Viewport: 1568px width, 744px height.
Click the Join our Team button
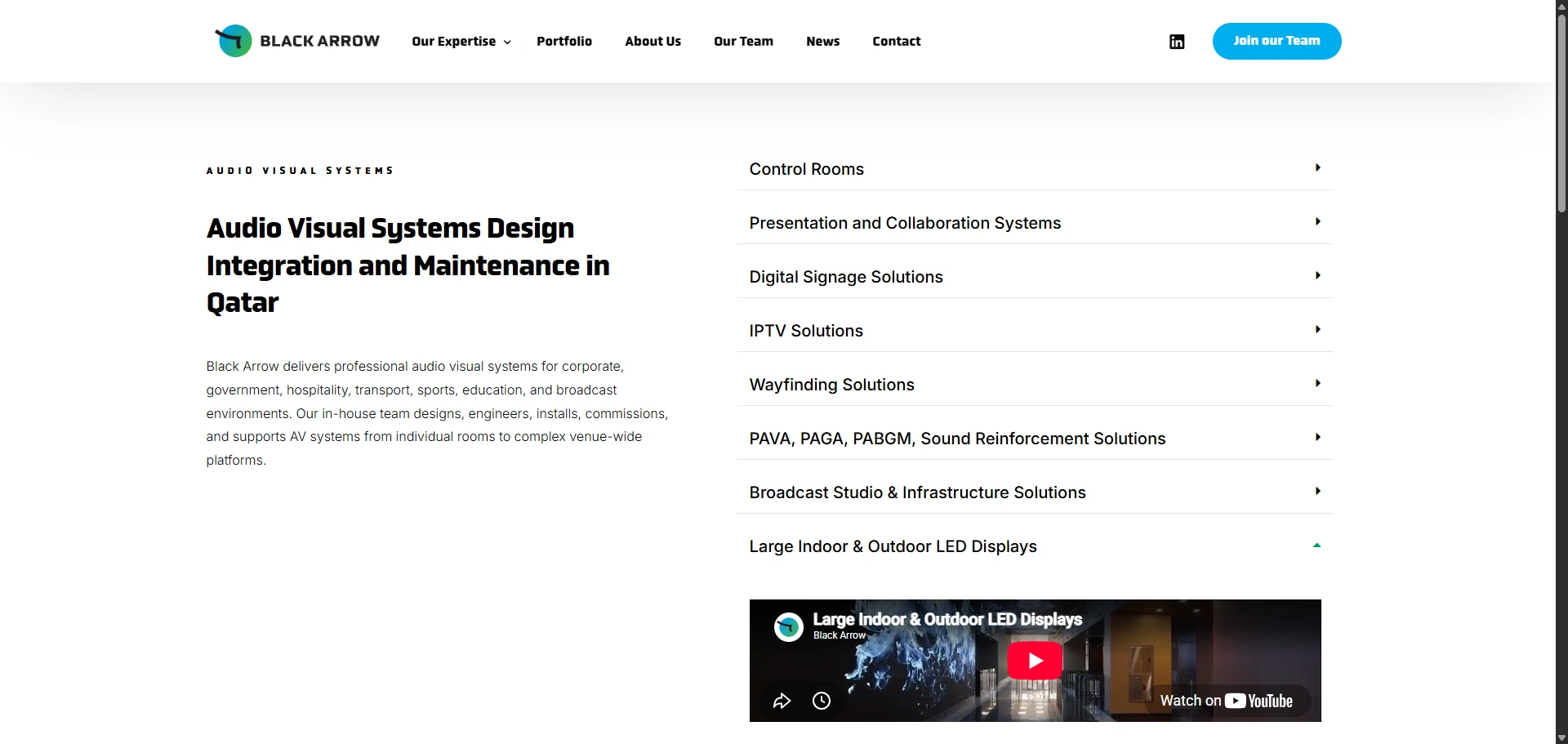1276,41
